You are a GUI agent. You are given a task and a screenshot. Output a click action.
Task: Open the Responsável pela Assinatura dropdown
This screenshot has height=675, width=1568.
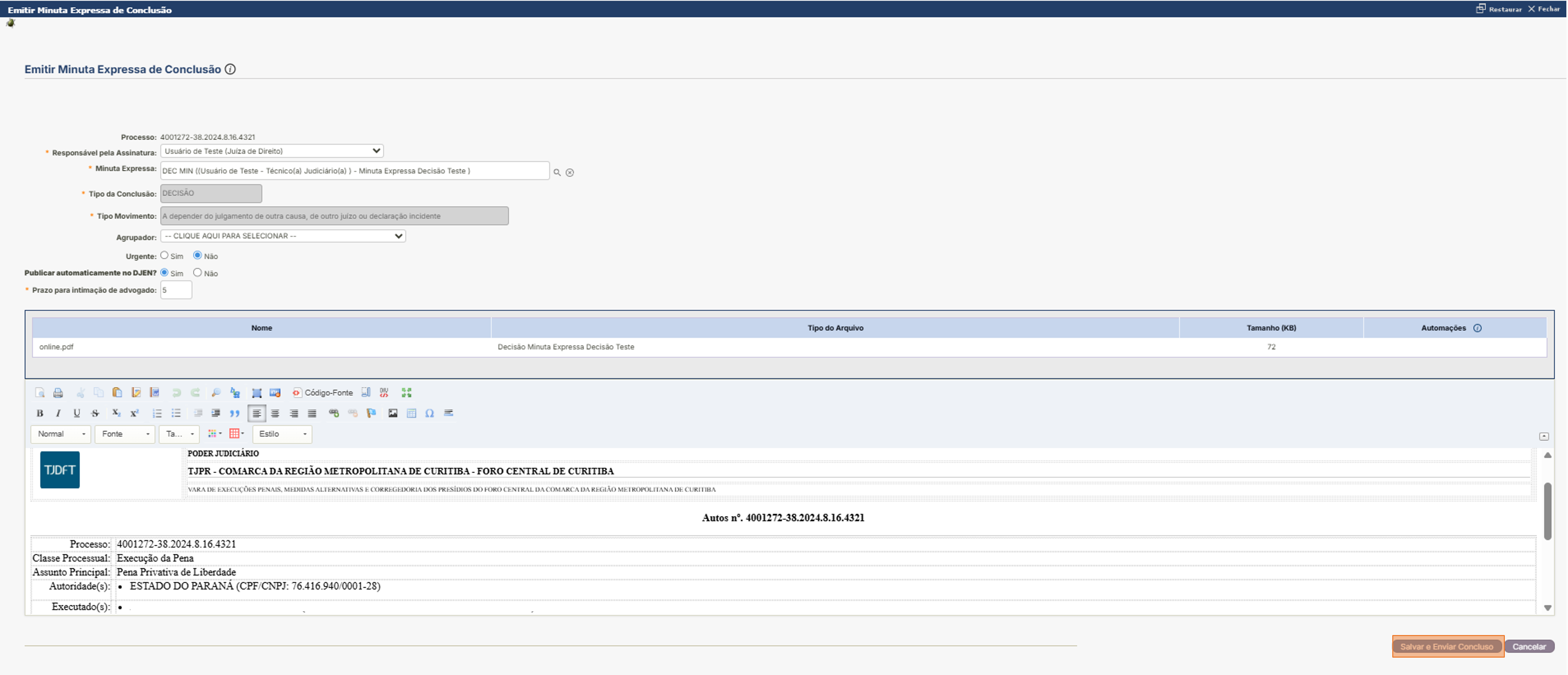272,151
